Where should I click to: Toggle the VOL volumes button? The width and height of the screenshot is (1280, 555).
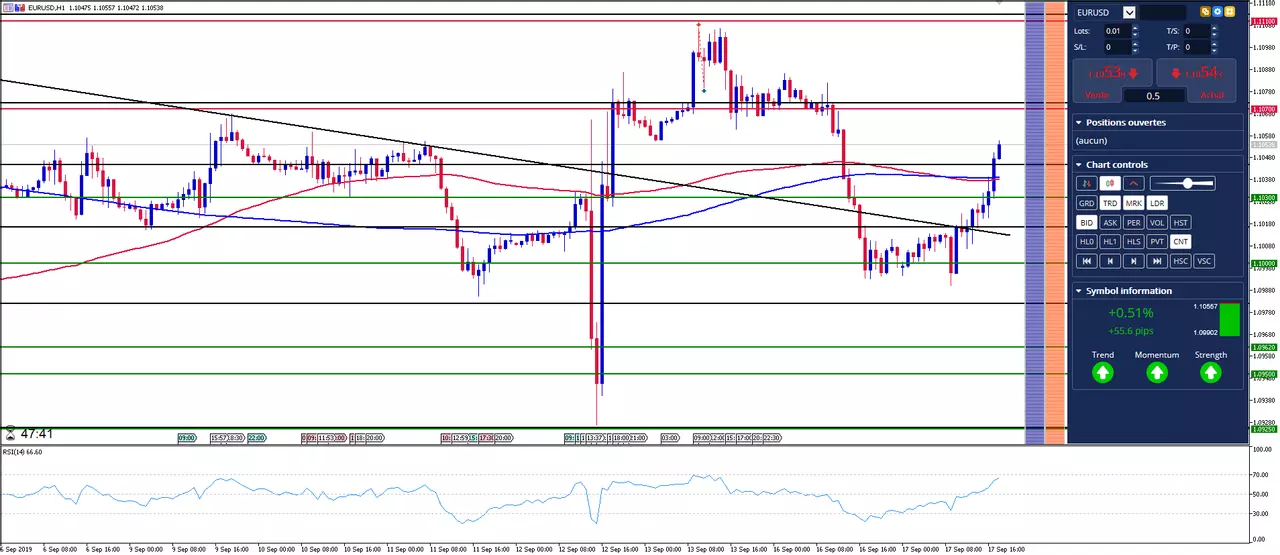[1157, 223]
